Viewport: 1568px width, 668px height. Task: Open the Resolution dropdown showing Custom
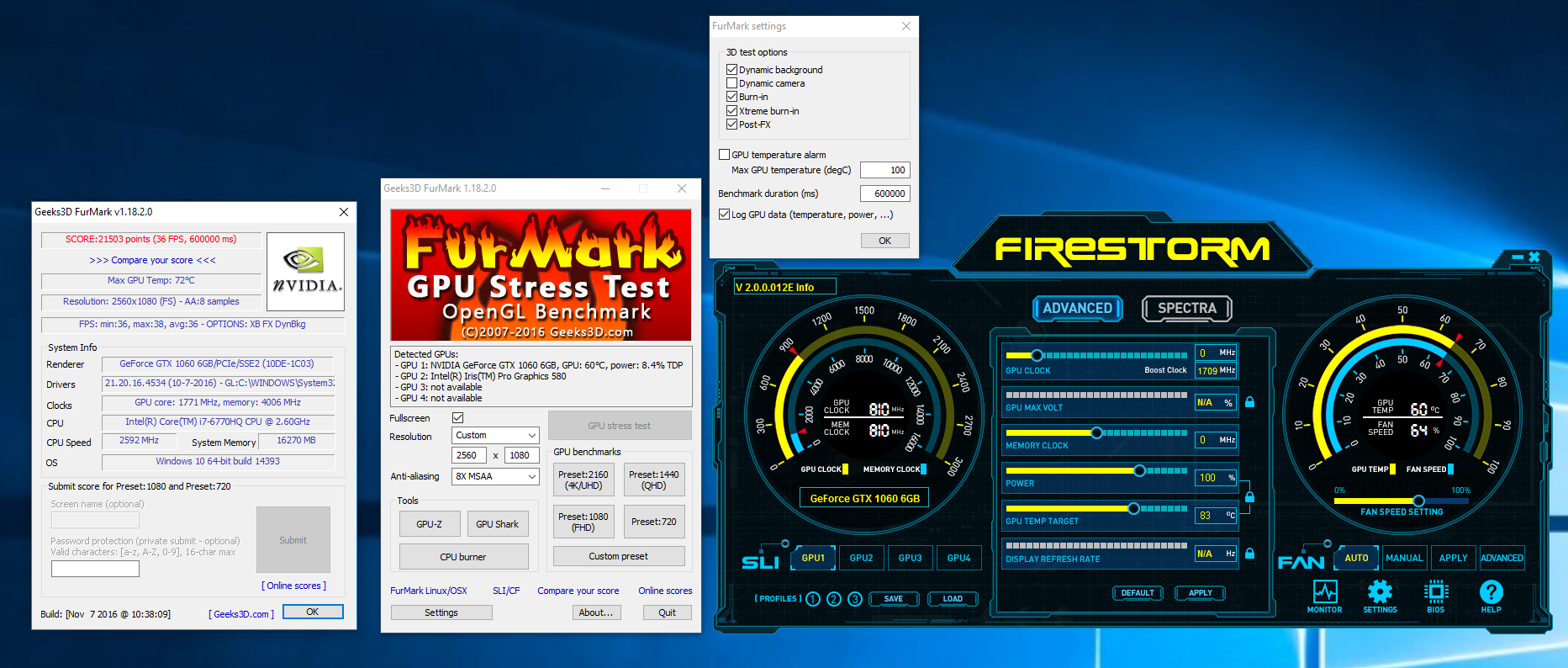pyautogui.click(x=496, y=436)
